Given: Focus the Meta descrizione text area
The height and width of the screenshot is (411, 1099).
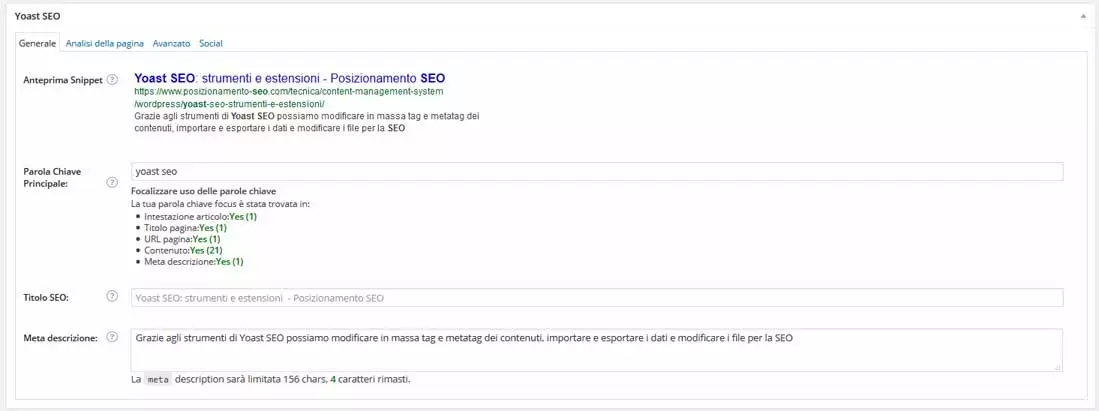Looking at the screenshot, I should click(x=597, y=350).
